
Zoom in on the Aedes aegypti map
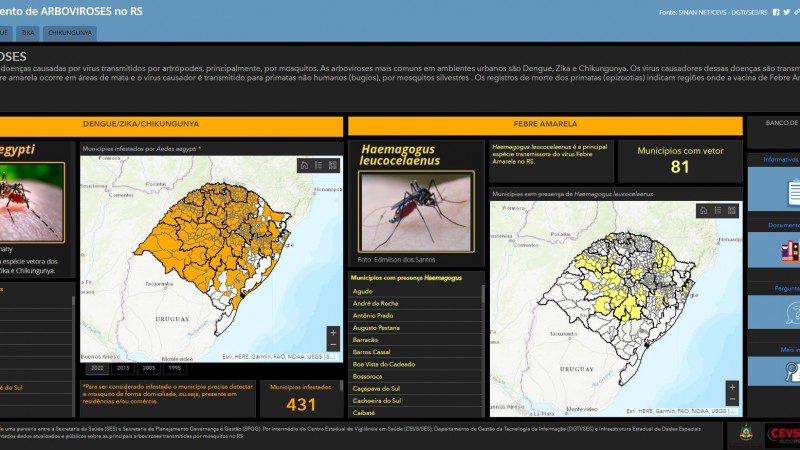click(333, 332)
